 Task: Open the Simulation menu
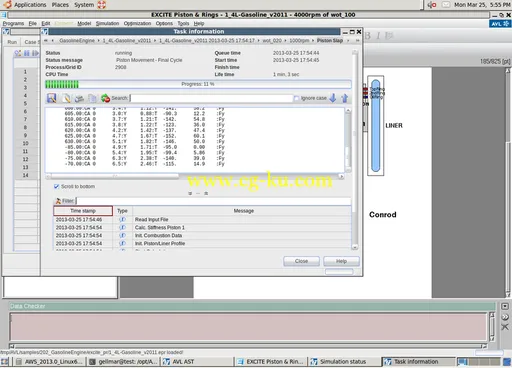click(107, 23)
